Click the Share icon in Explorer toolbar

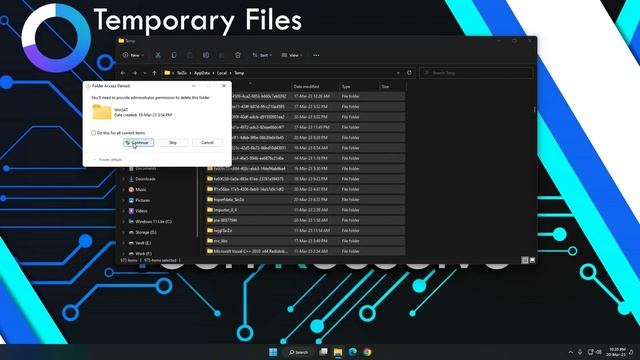[x=222, y=55]
